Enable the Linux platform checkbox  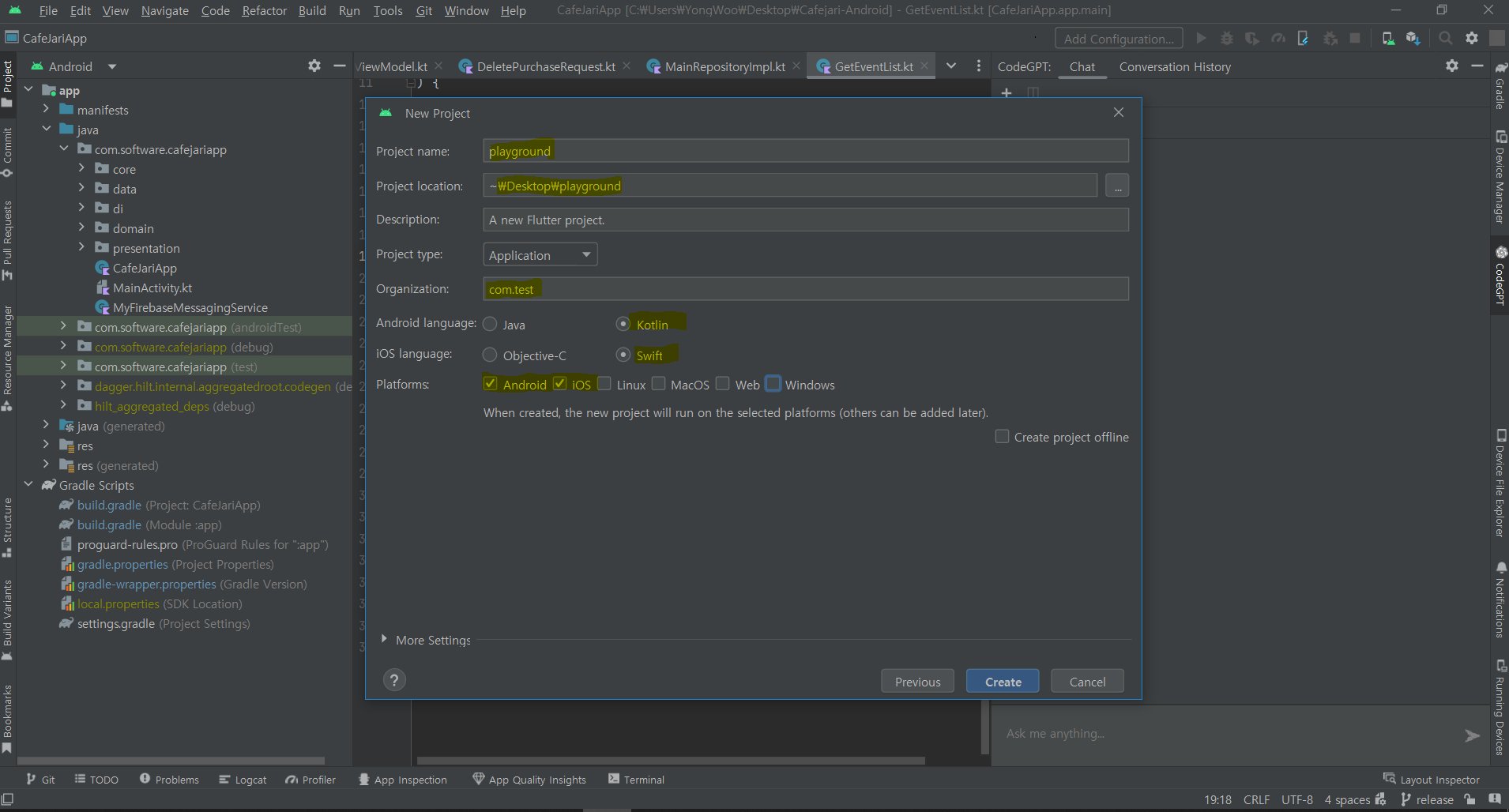[x=604, y=384]
